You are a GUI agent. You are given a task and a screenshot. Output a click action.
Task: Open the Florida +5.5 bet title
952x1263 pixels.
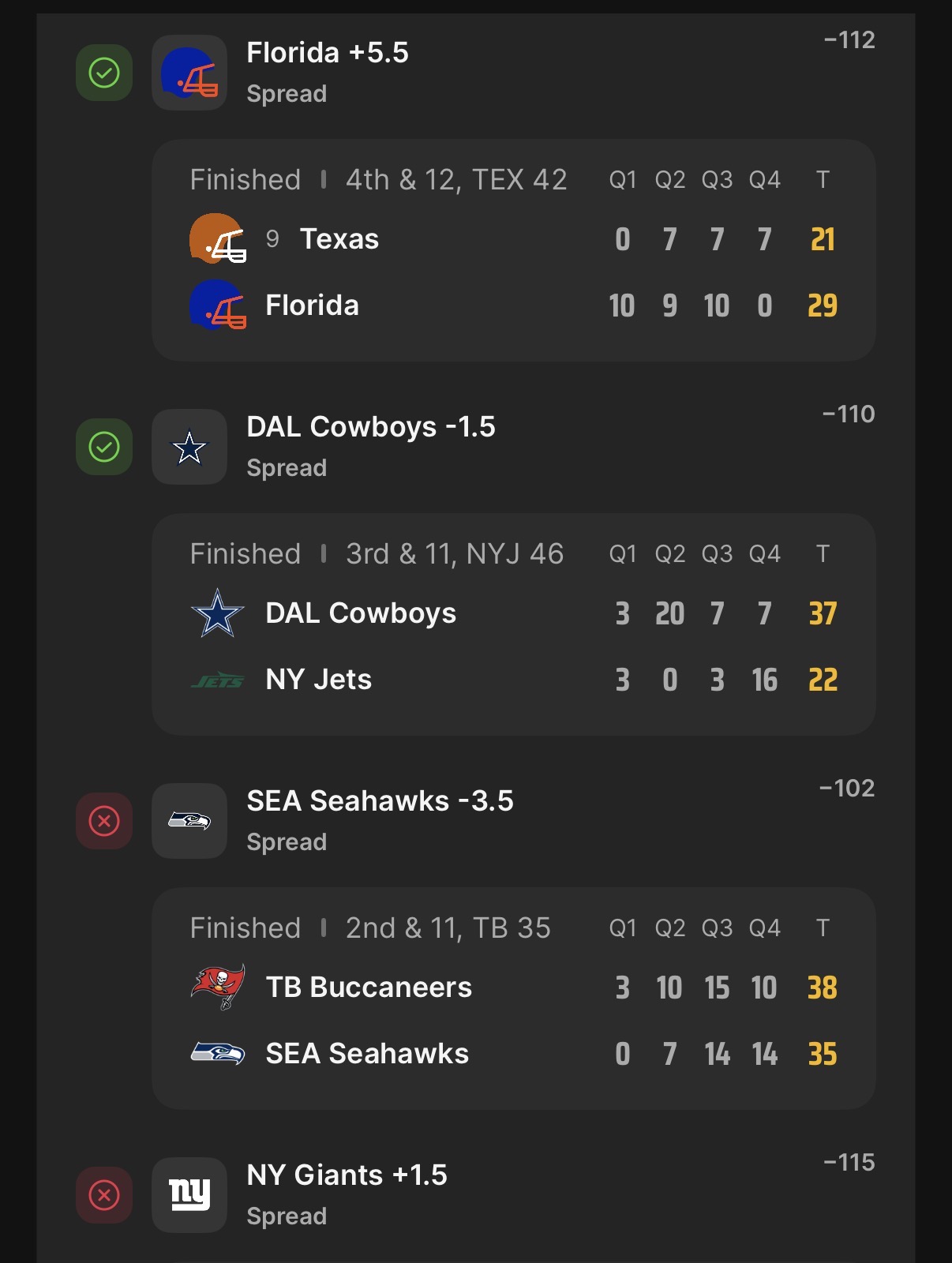[328, 53]
